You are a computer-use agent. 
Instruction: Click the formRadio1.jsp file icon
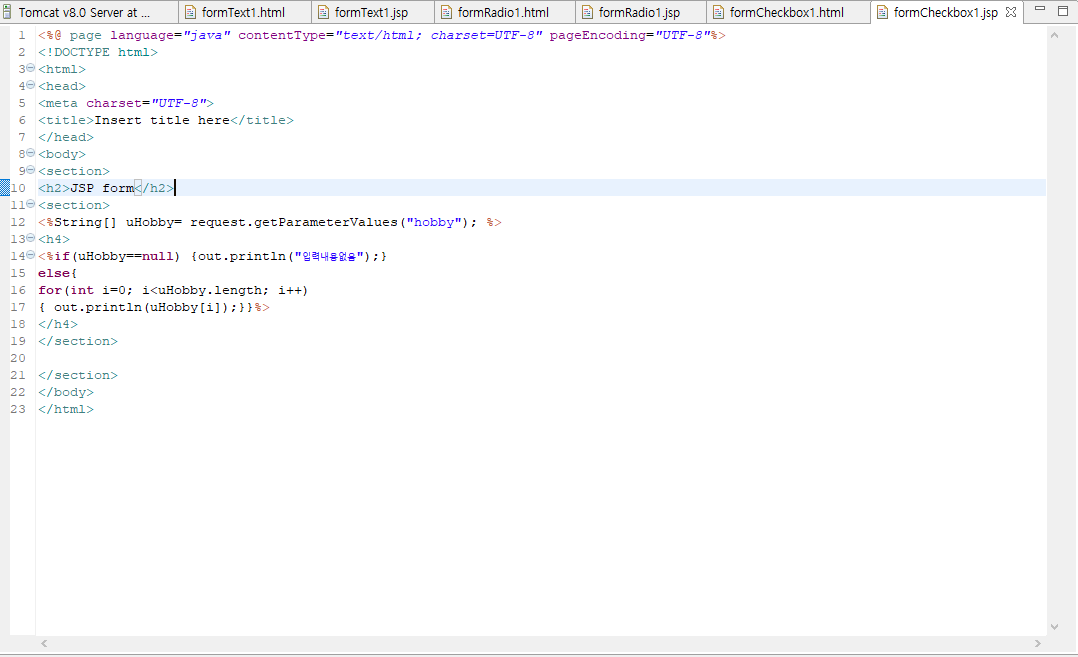click(x=587, y=12)
